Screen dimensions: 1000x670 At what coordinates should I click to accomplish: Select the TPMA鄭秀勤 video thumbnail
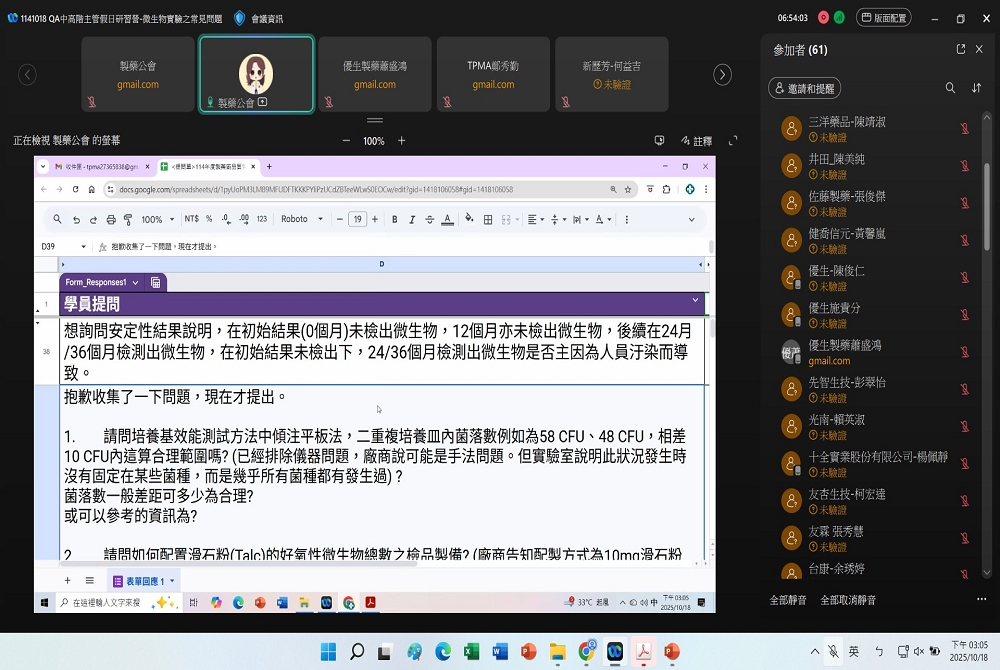493,74
